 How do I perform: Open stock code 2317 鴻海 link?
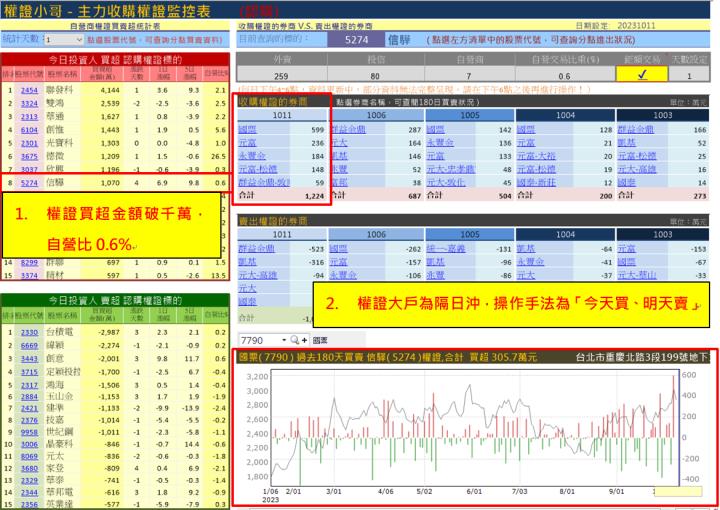tap(29, 385)
